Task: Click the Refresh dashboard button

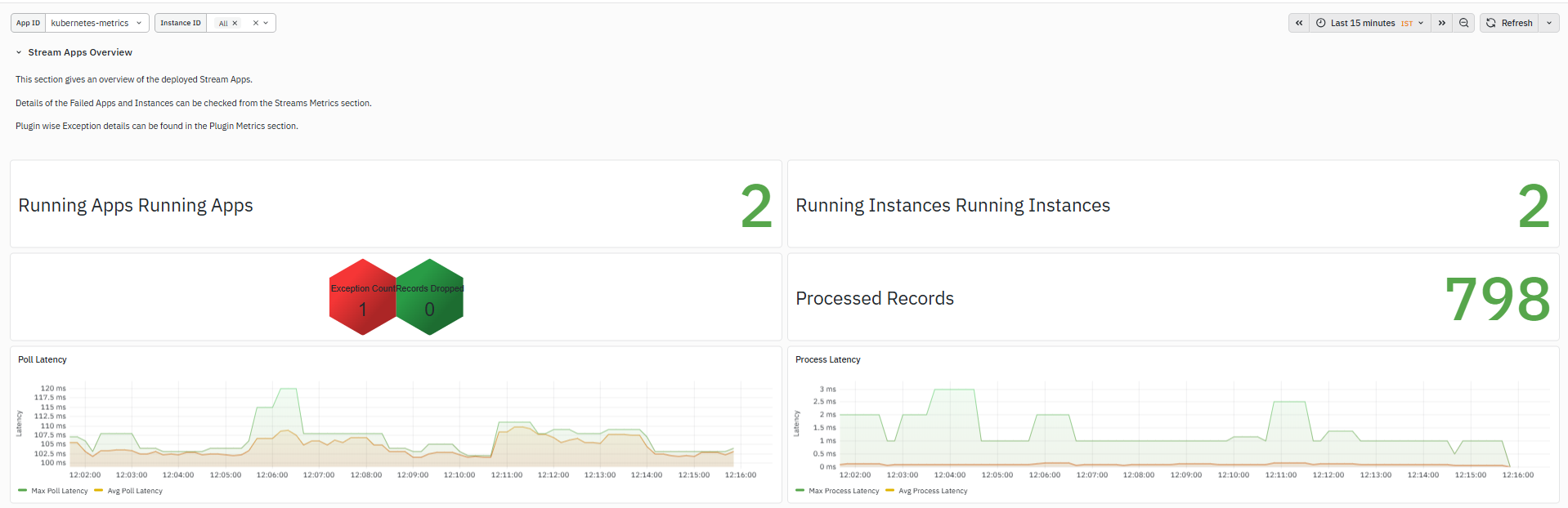Action: tap(1510, 23)
